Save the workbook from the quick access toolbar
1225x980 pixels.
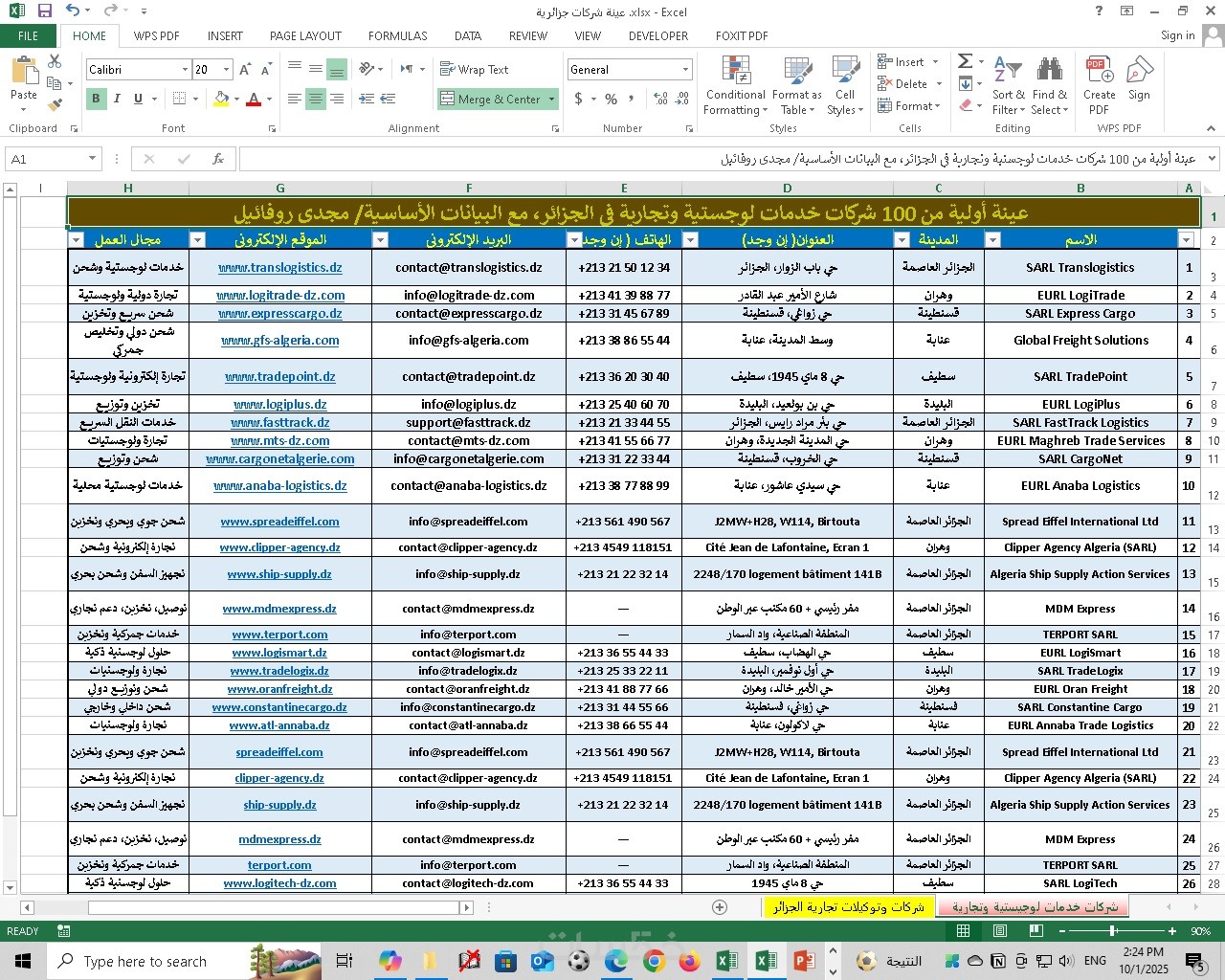[x=44, y=11]
